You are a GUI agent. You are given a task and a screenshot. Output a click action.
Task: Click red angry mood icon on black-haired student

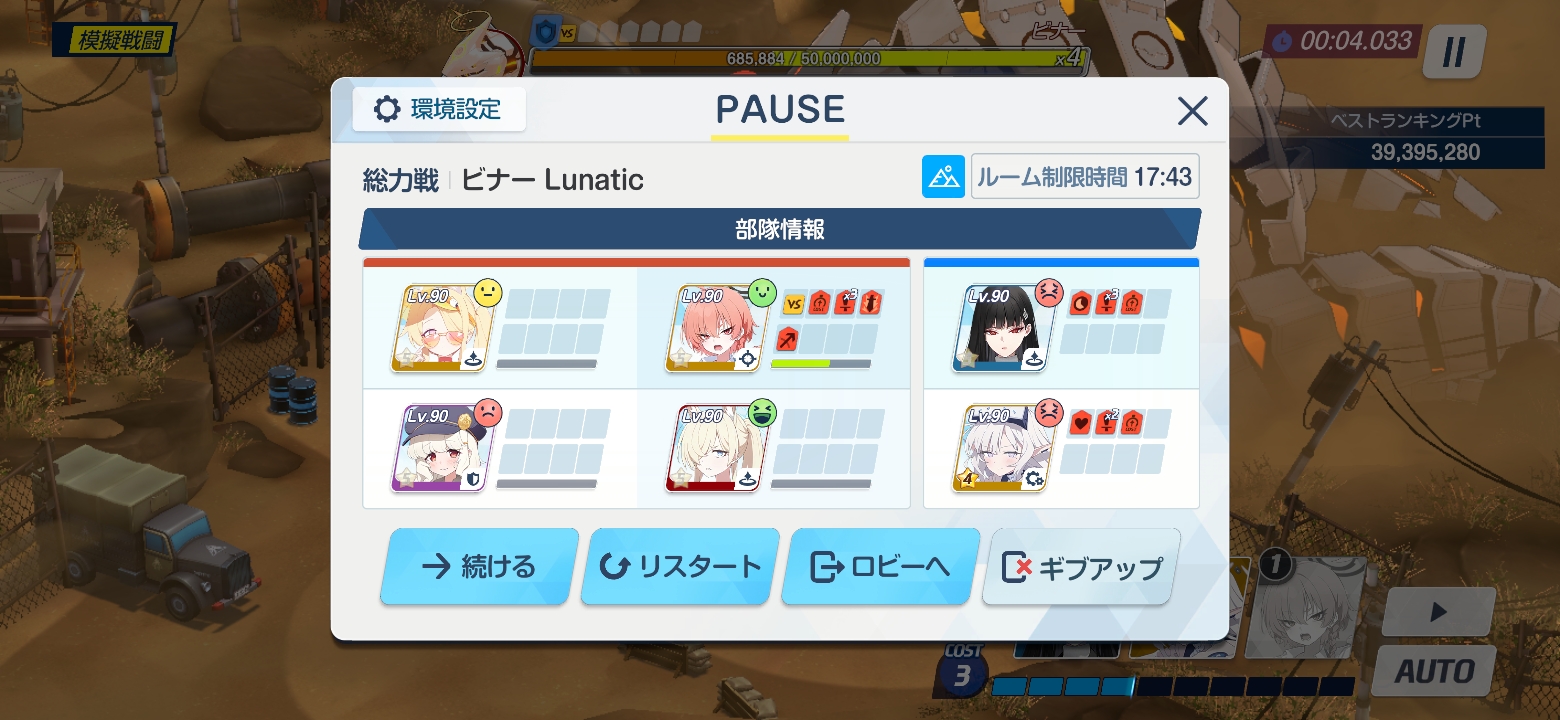(x=1048, y=292)
